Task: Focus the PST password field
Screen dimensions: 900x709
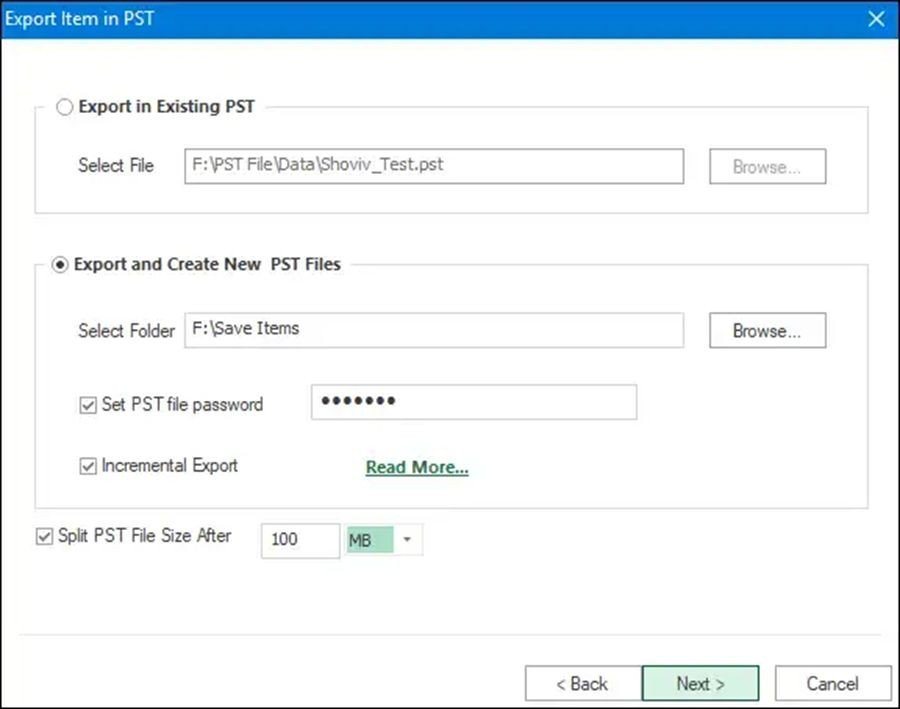Action: (x=474, y=402)
